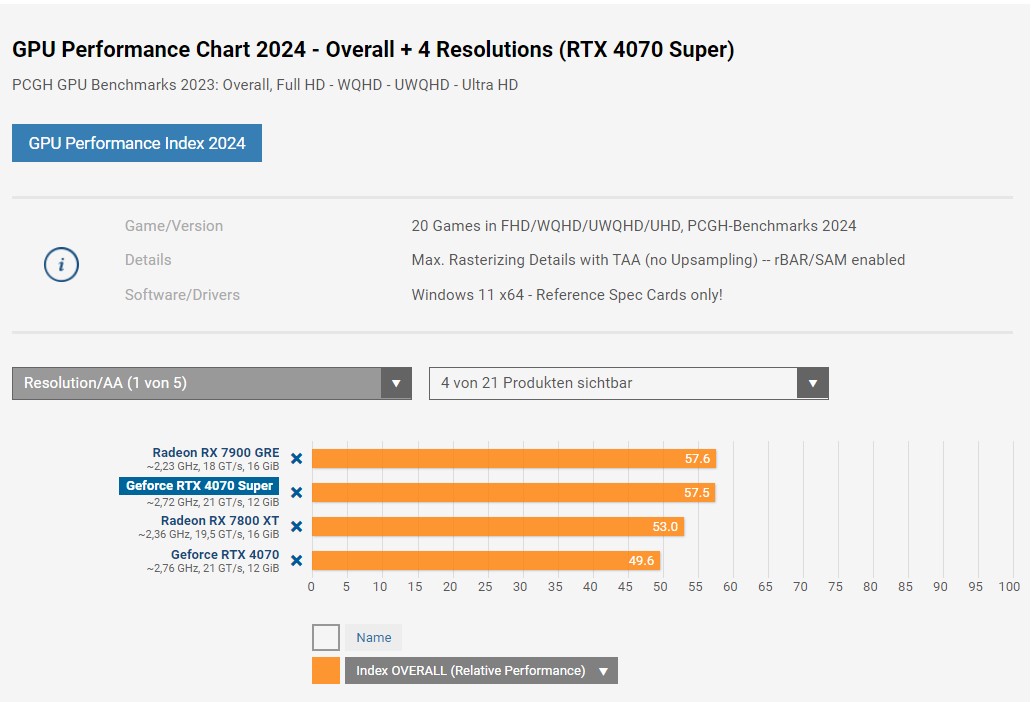Click the GPU Performance Index 2024 button

[137, 143]
